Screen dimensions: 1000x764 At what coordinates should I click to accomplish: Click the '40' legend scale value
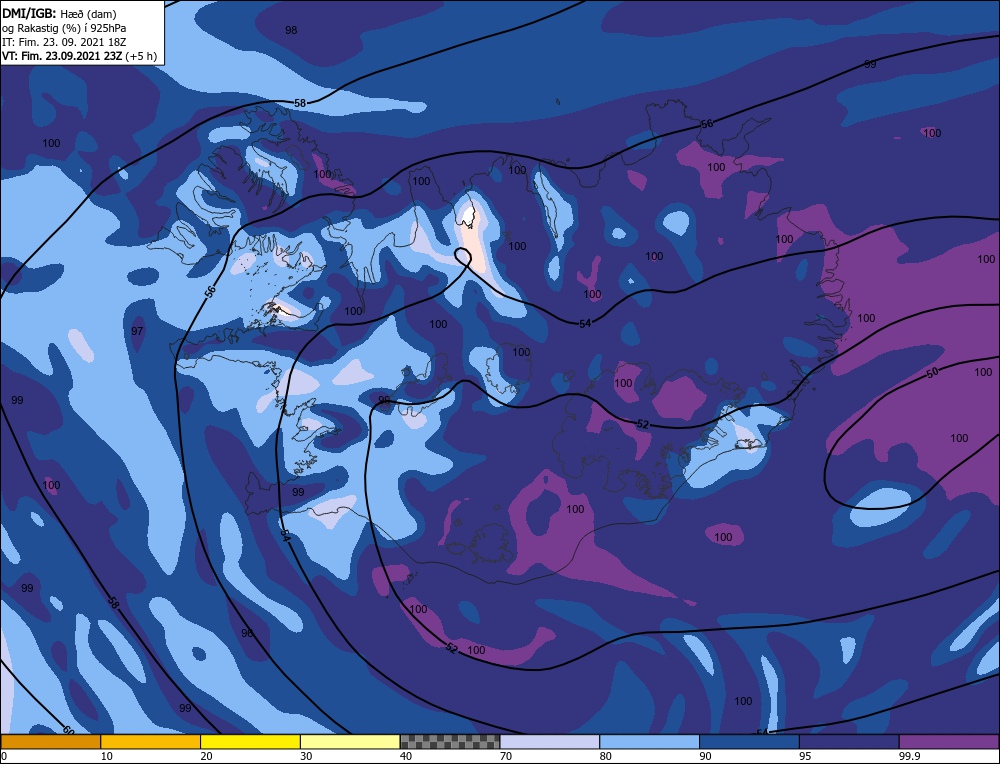pos(406,756)
